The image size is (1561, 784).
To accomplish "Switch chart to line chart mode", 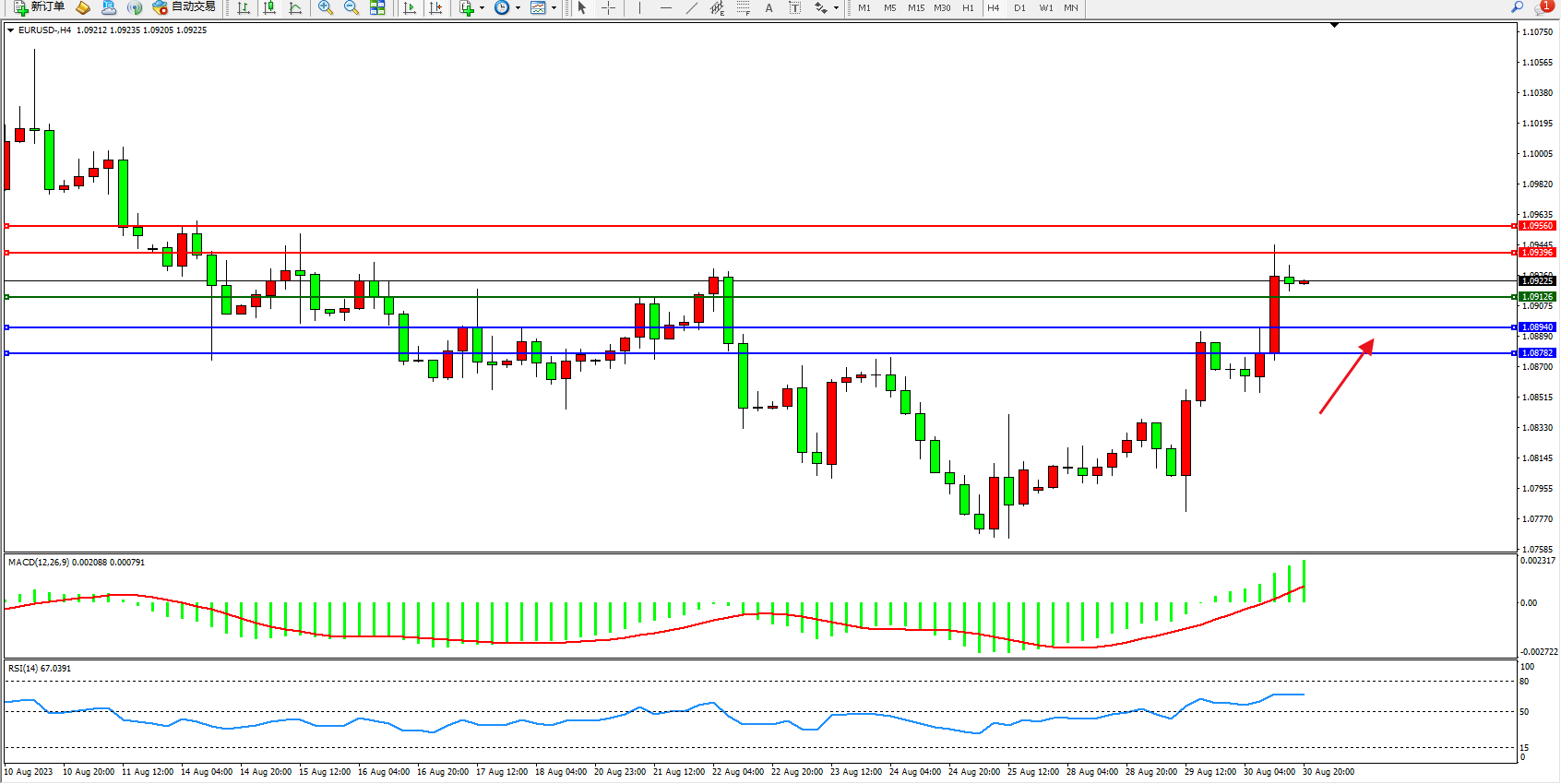I will click(295, 8).
